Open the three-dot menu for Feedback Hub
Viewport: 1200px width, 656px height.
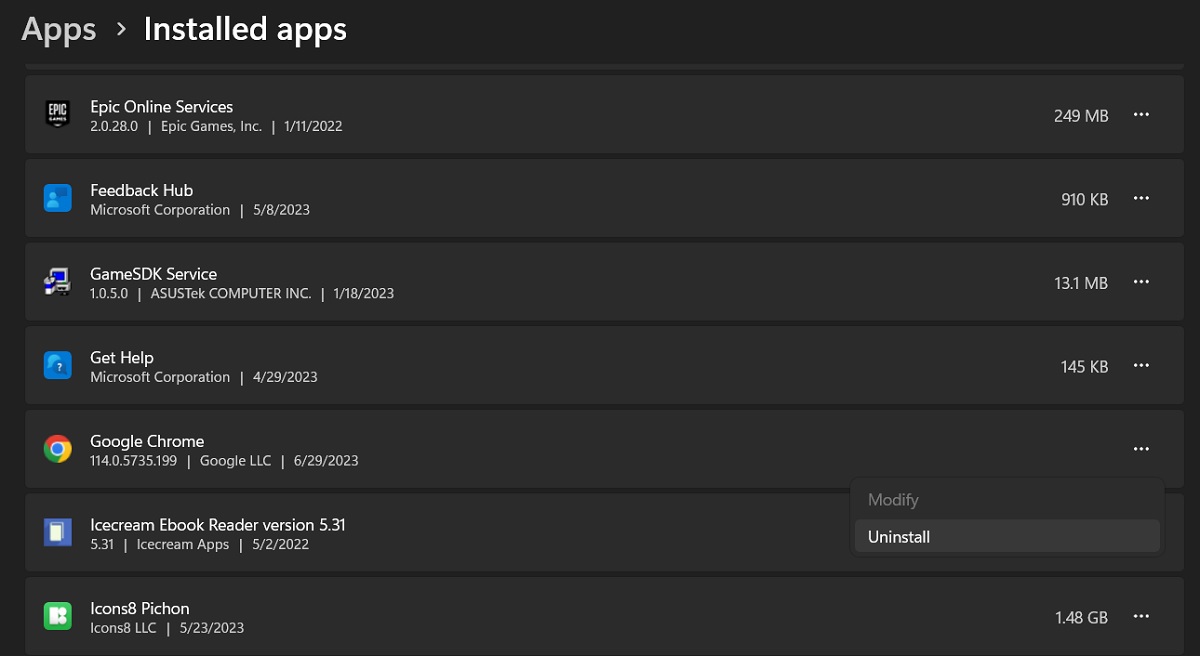pyautogui.click(x=1141, y=198)
